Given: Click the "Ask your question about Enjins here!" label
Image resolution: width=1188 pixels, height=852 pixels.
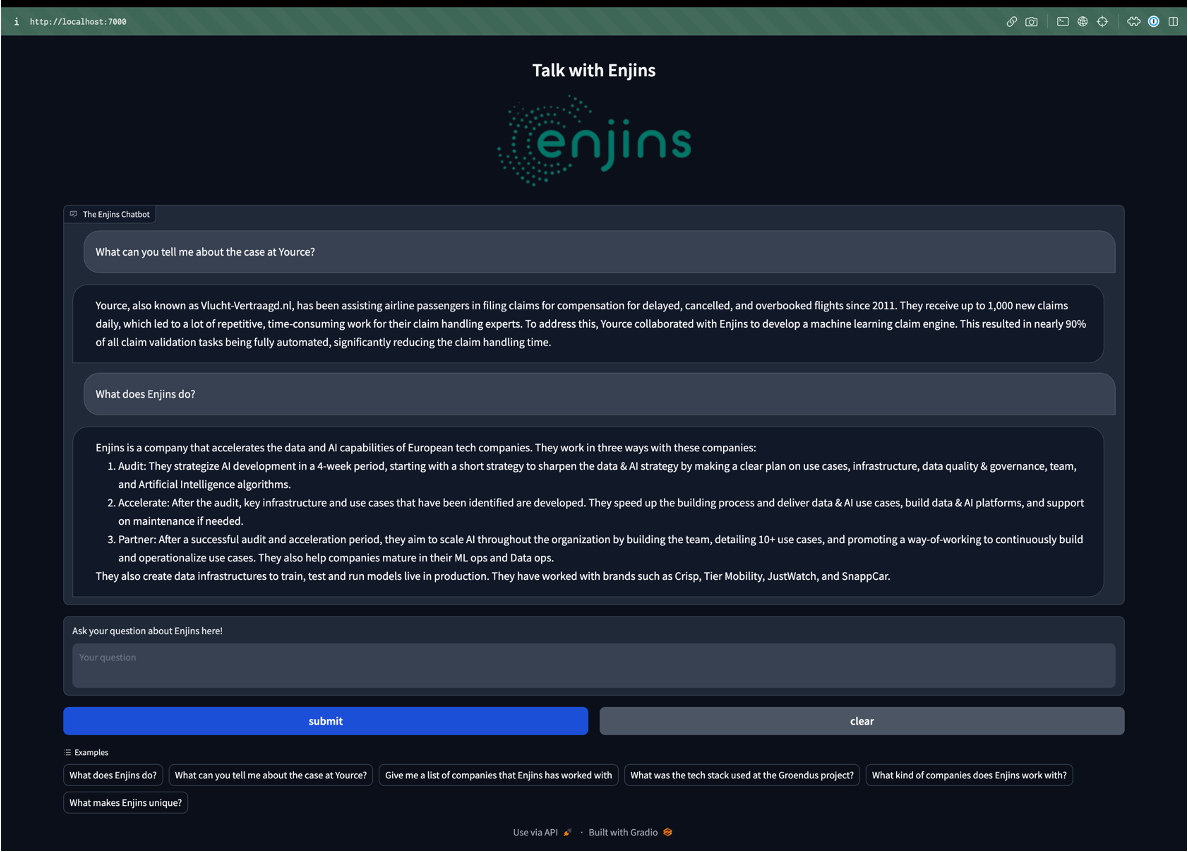Looking at the screenshot, I should point(147,631).
